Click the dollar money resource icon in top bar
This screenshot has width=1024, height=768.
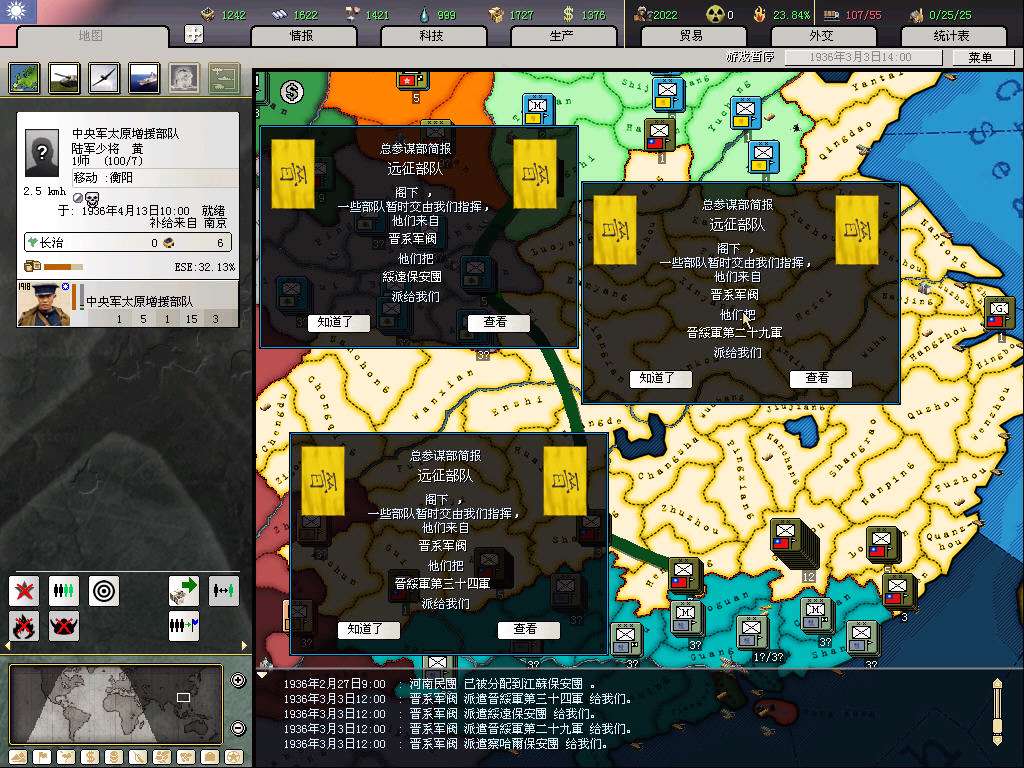click(568, 14)
